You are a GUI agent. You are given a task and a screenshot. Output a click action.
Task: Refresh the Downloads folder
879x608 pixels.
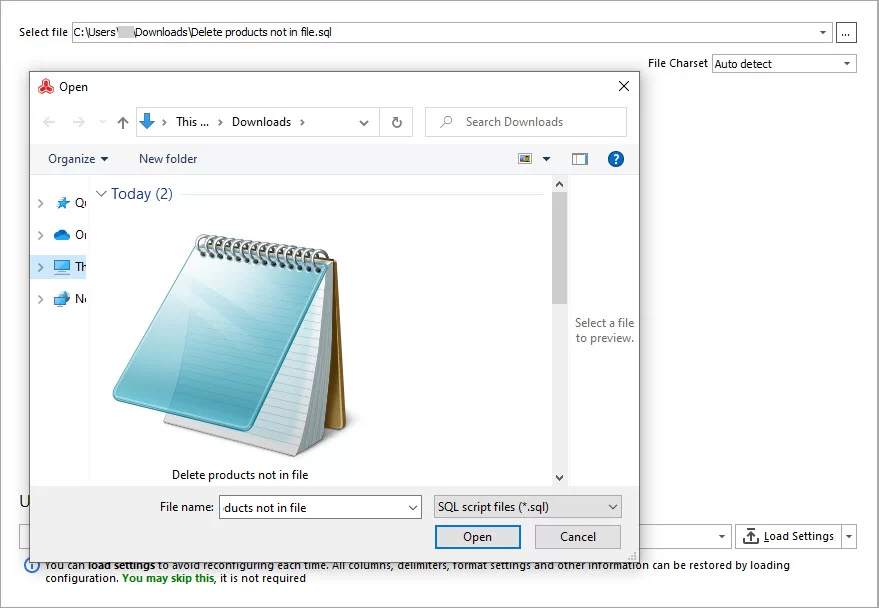point(396,122)
